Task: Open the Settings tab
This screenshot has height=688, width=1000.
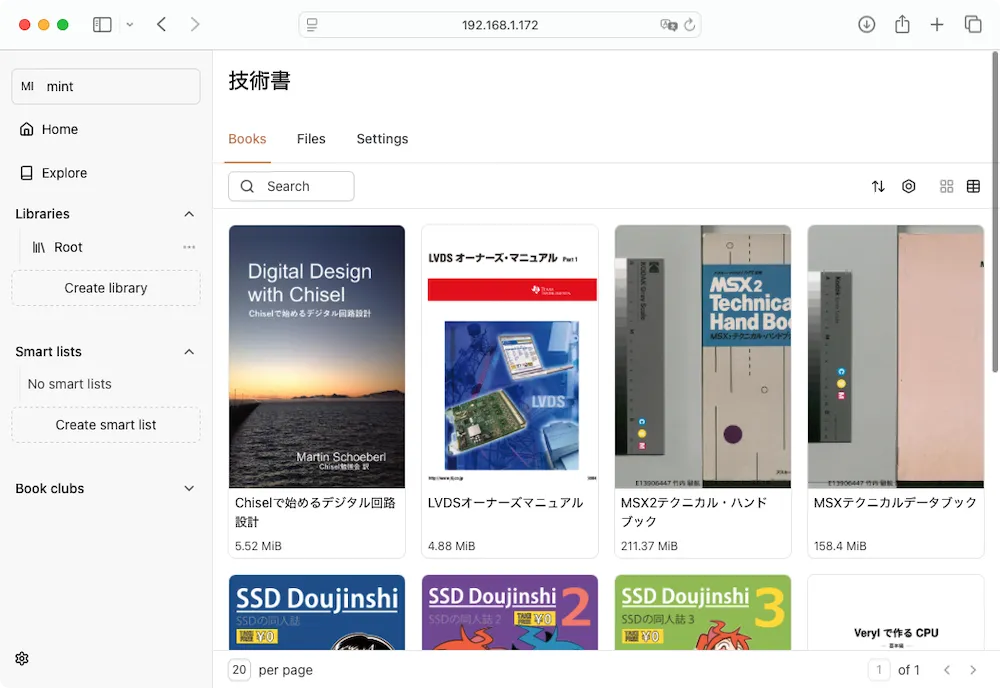Action: coord(382,139)
